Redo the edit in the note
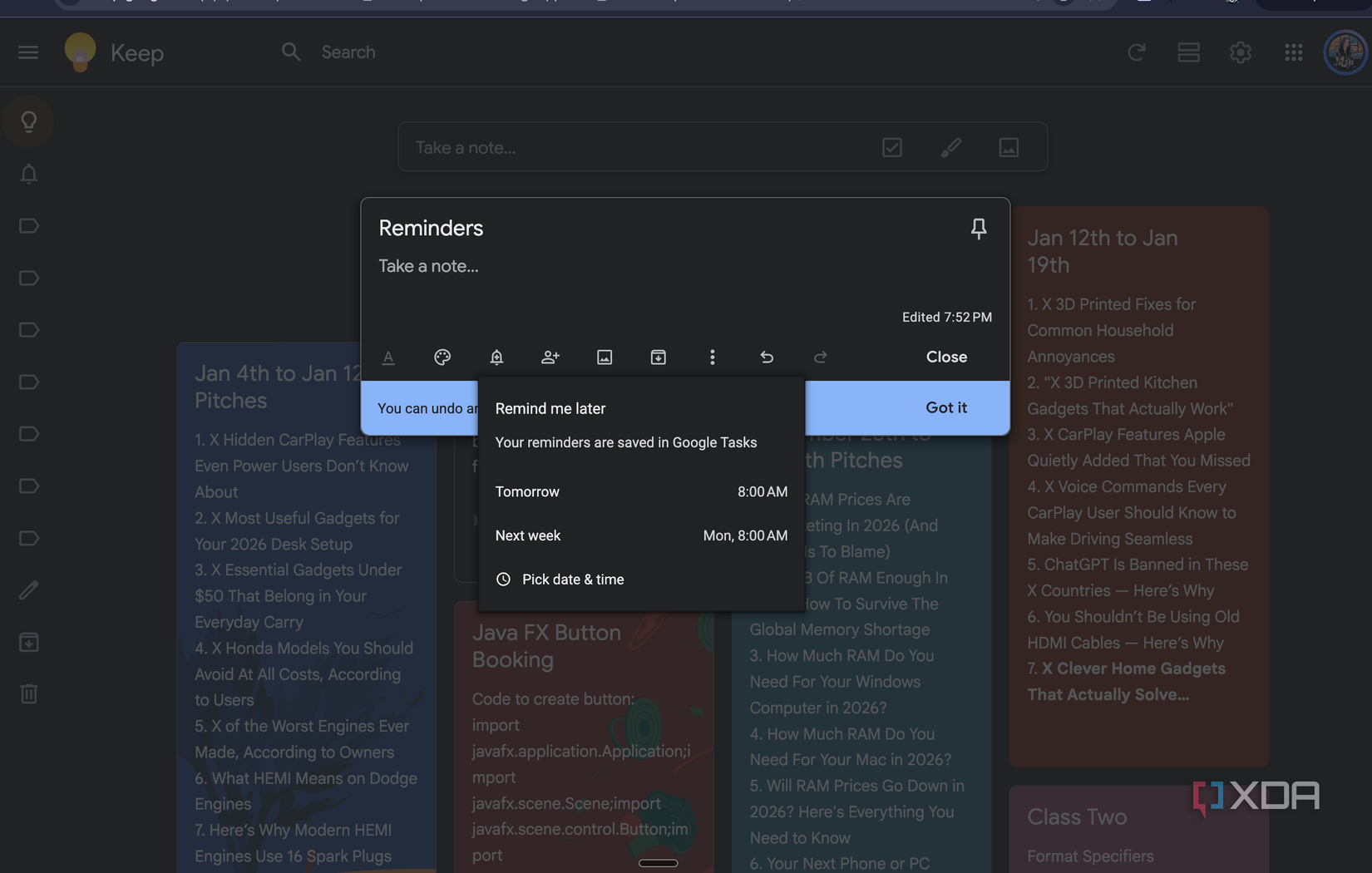The image size is (1372, 873). [x=821, y=358]
